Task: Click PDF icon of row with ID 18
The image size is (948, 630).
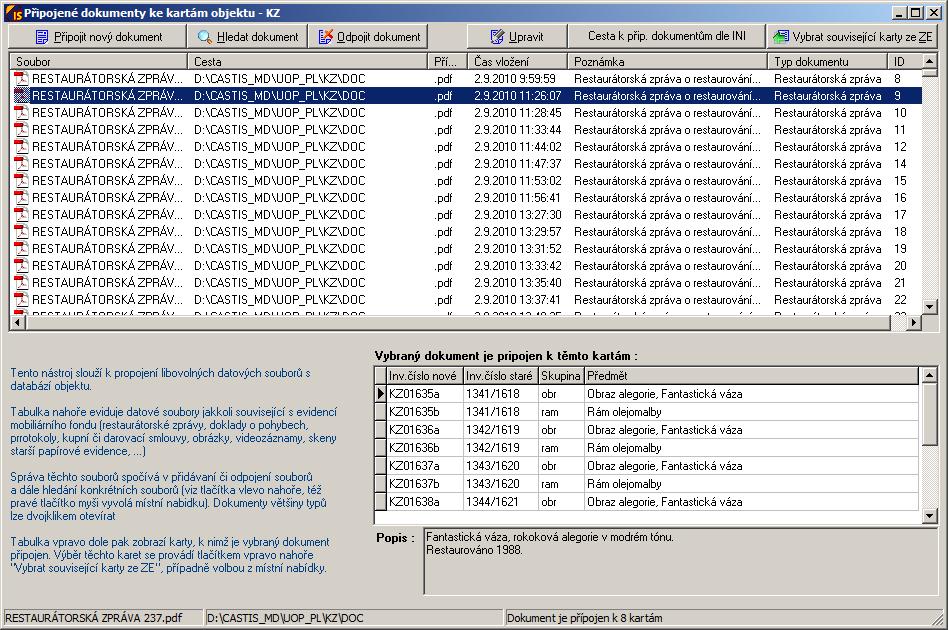Action: pos(22,231)
